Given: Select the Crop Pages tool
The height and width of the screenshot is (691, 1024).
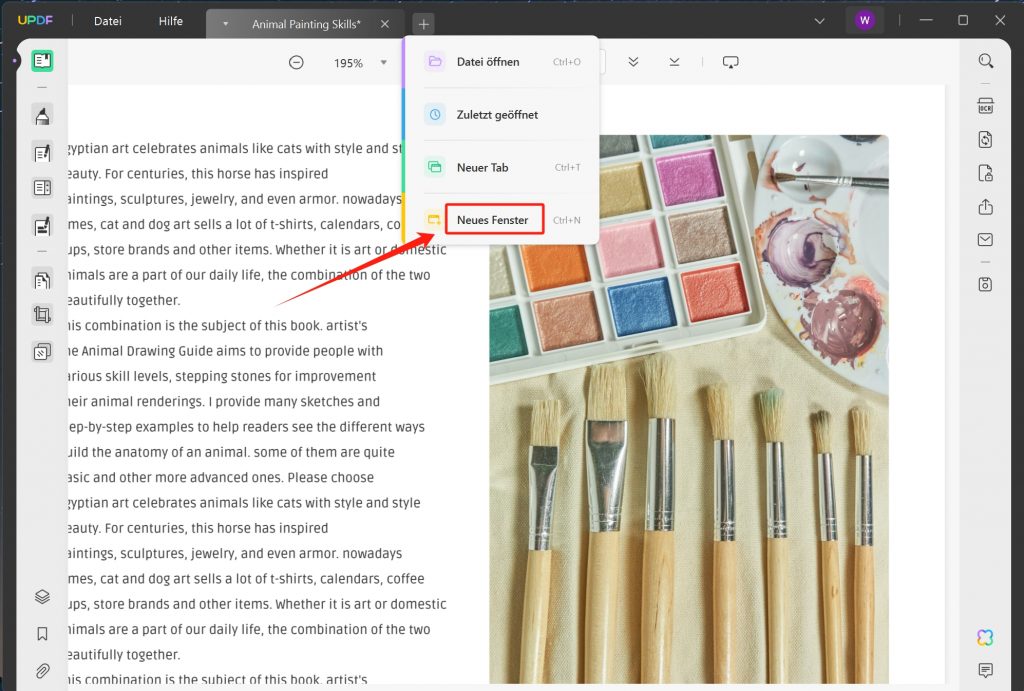Looking at the screenshot, I should pyautogui.click(x=42, y=315).
